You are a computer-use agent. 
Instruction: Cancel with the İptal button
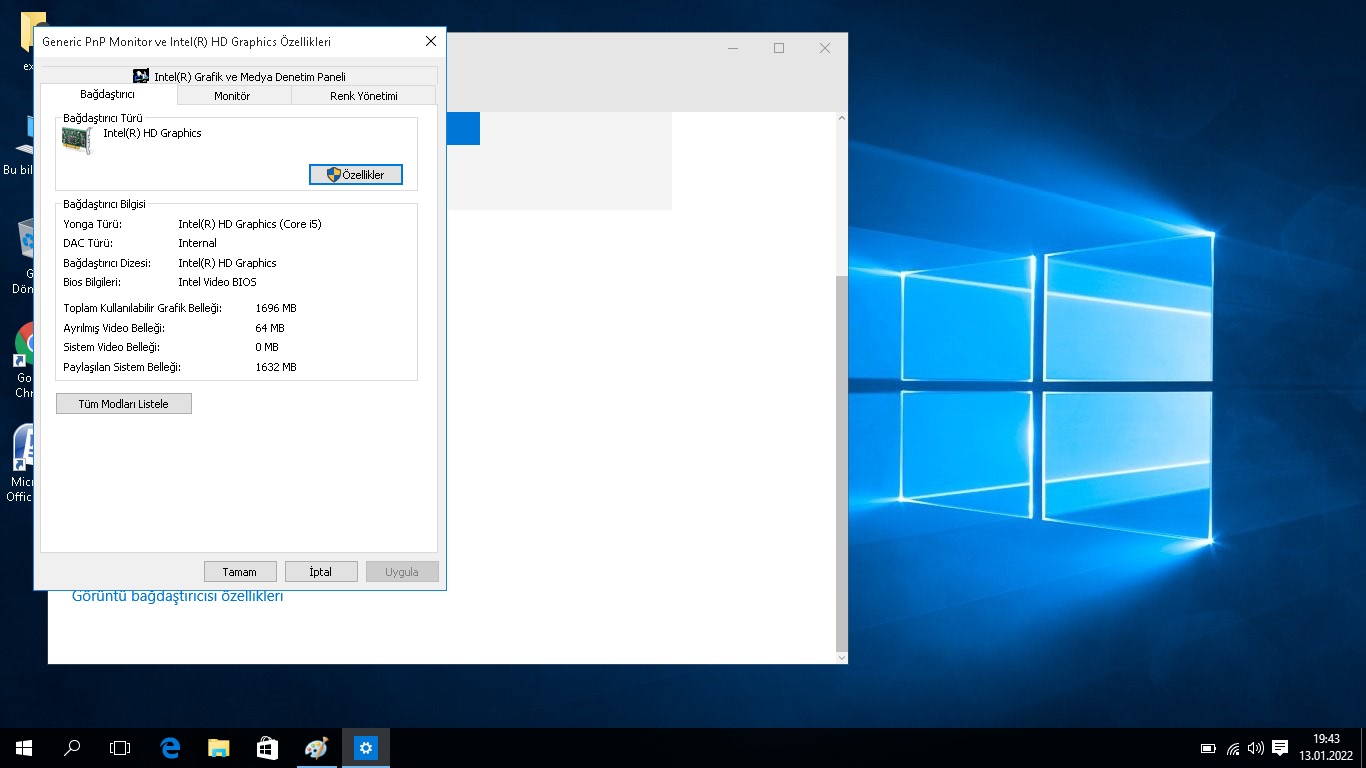pyautogui.click(x=321, y=572)
